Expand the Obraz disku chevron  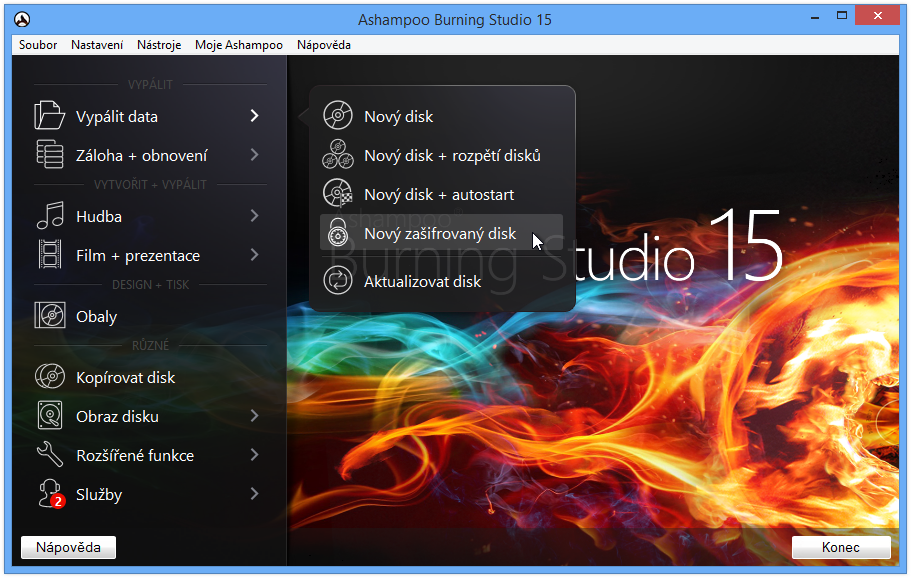[254, 415]
